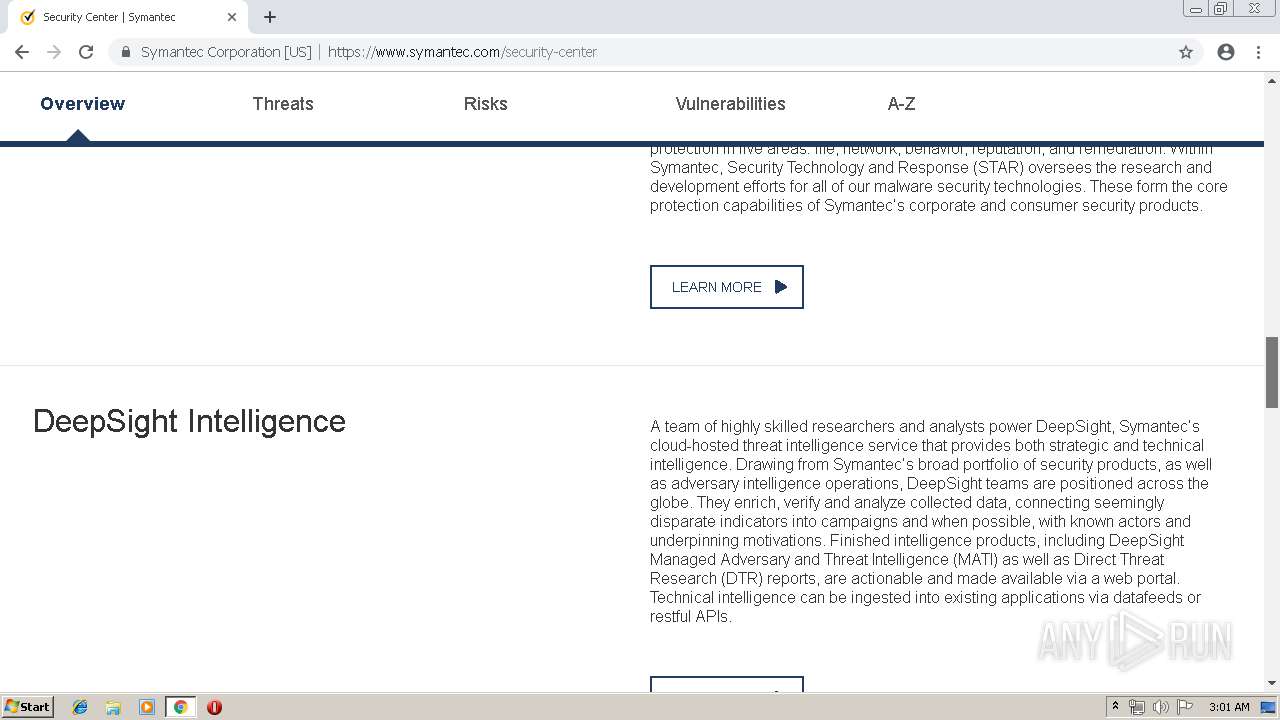The height and width of the screenshot is (720, 1280).
Task: Open the media player taskbar icon
Action: tap(147, 707)
